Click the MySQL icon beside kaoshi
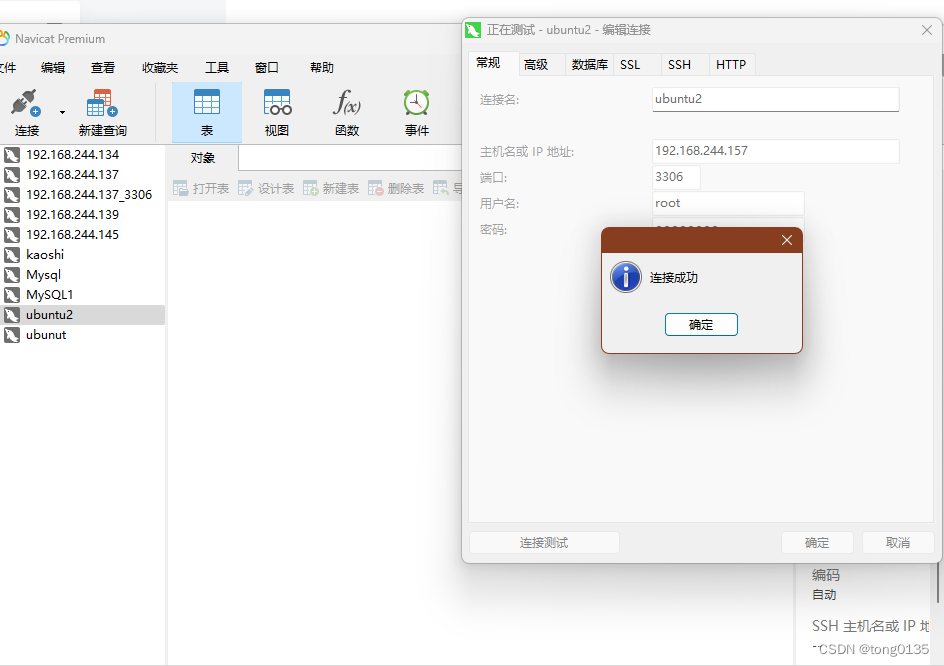This screenshot has width=944, height=666. click(x=12, y=255)
